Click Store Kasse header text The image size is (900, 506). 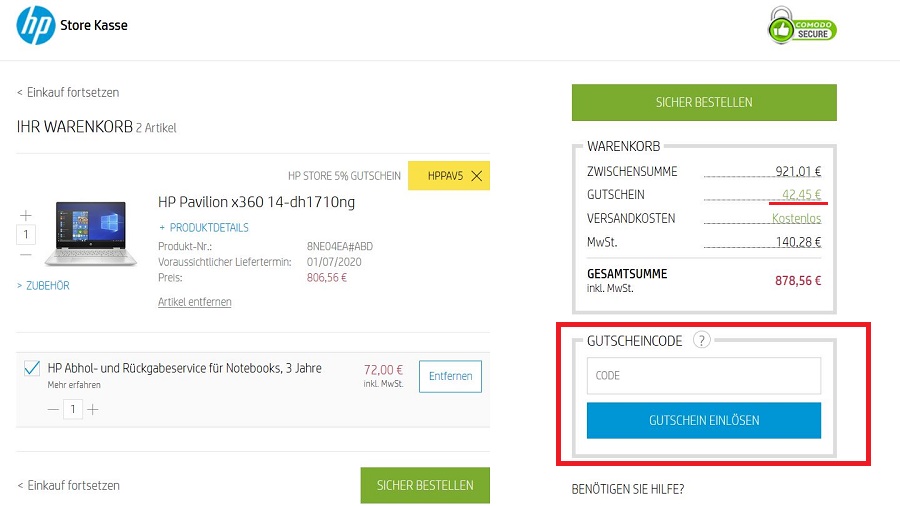(x=94, y=25)
